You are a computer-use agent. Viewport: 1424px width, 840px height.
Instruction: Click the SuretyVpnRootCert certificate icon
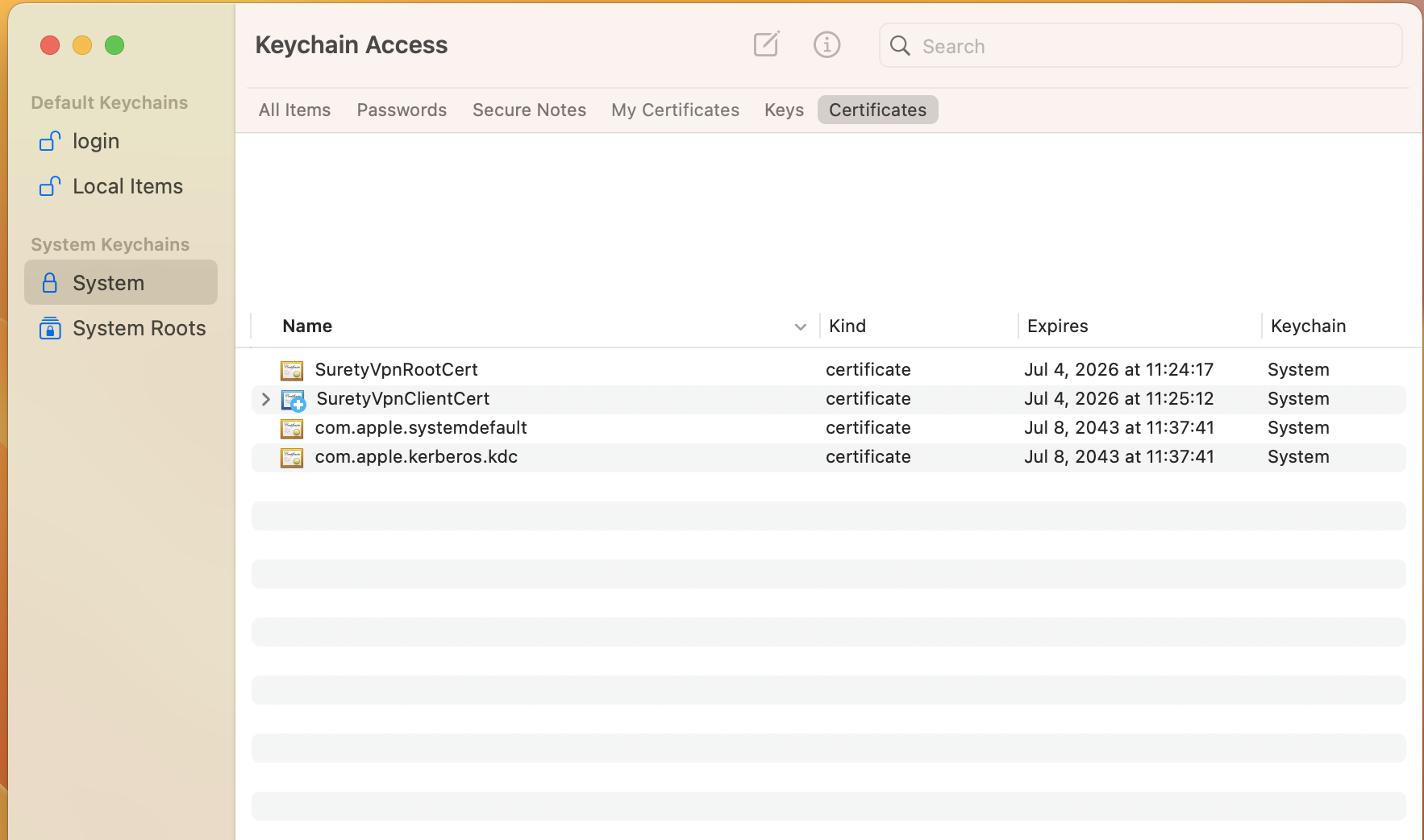point(292,370)
